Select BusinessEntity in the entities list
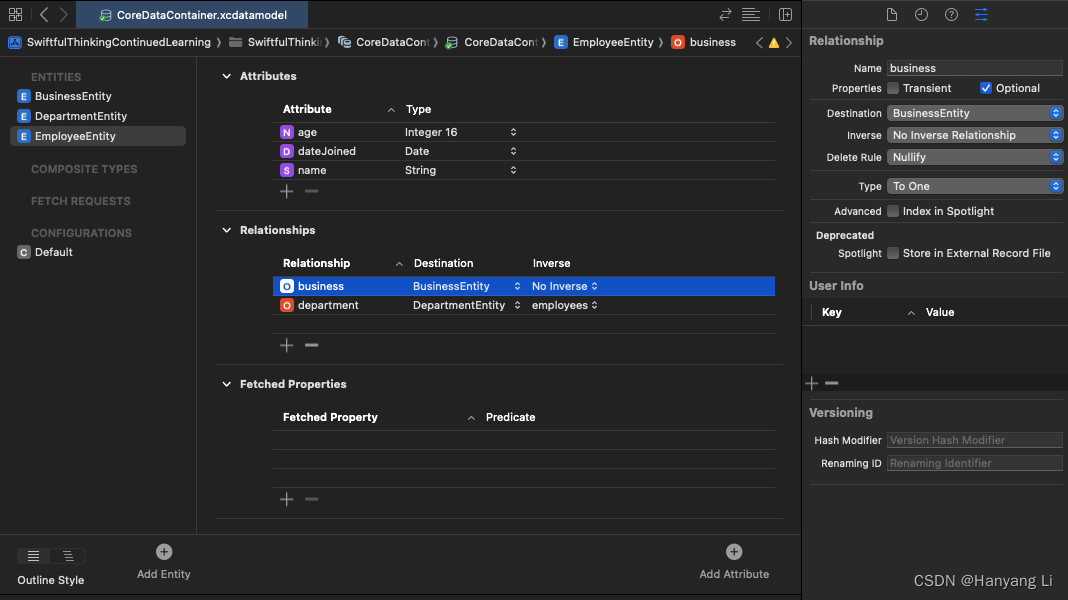 pyautogui.click(x=73, y=96)
